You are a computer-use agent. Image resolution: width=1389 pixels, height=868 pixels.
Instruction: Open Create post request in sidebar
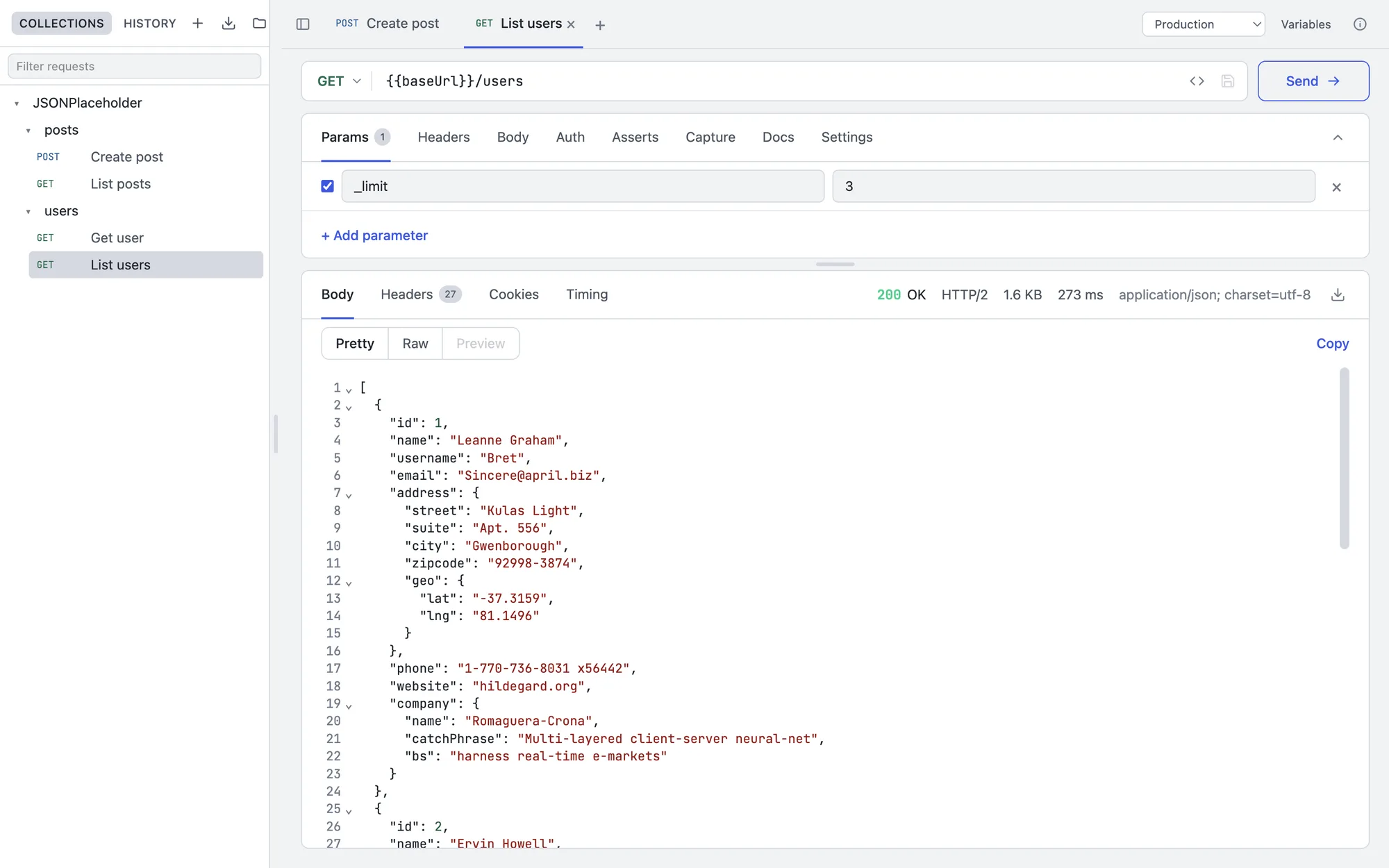click(x=146, y=157)
